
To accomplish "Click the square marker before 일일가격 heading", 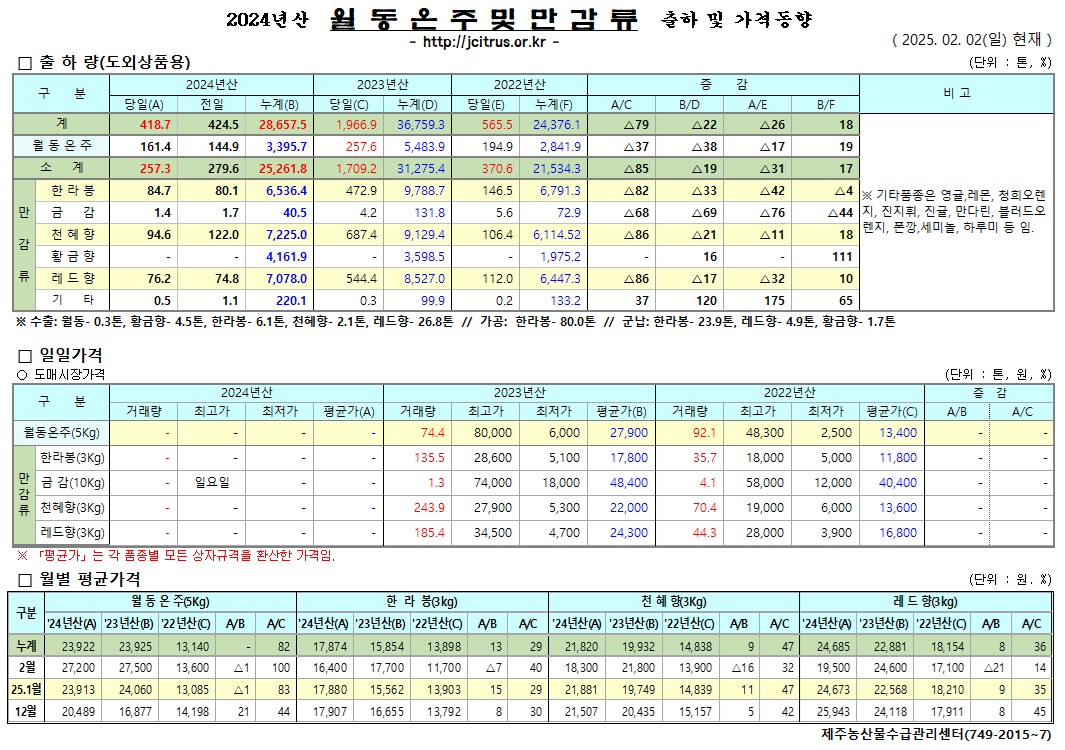I will [x=25, y=355].
